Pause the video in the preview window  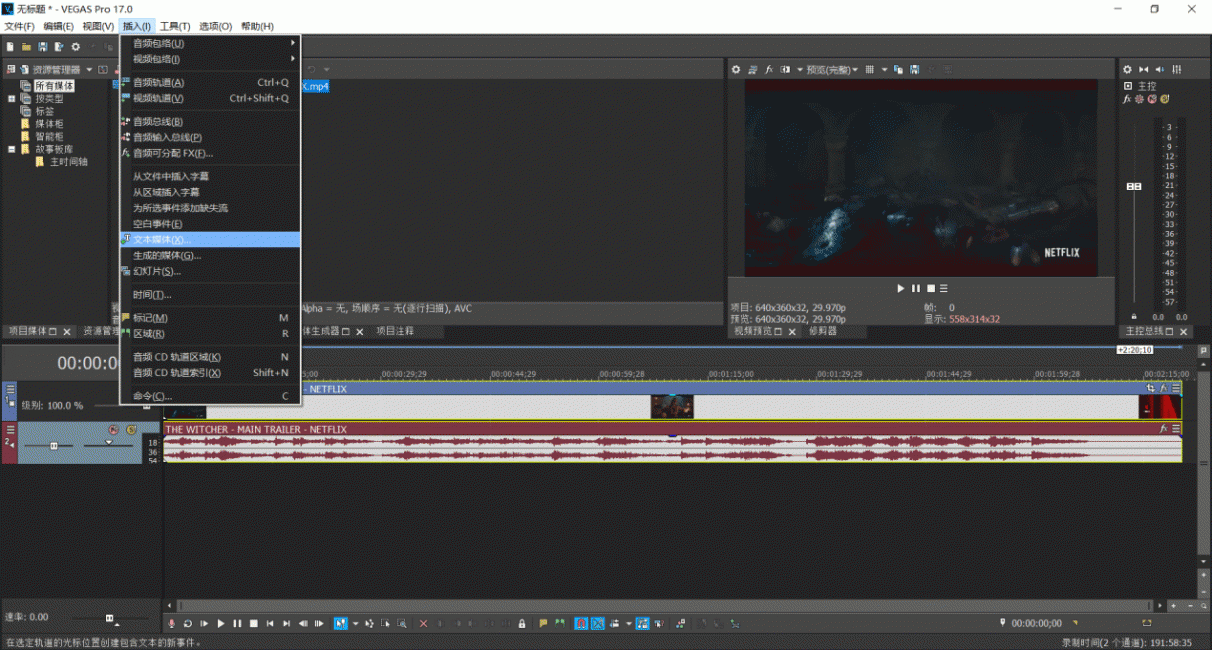[x=915, y=288]
